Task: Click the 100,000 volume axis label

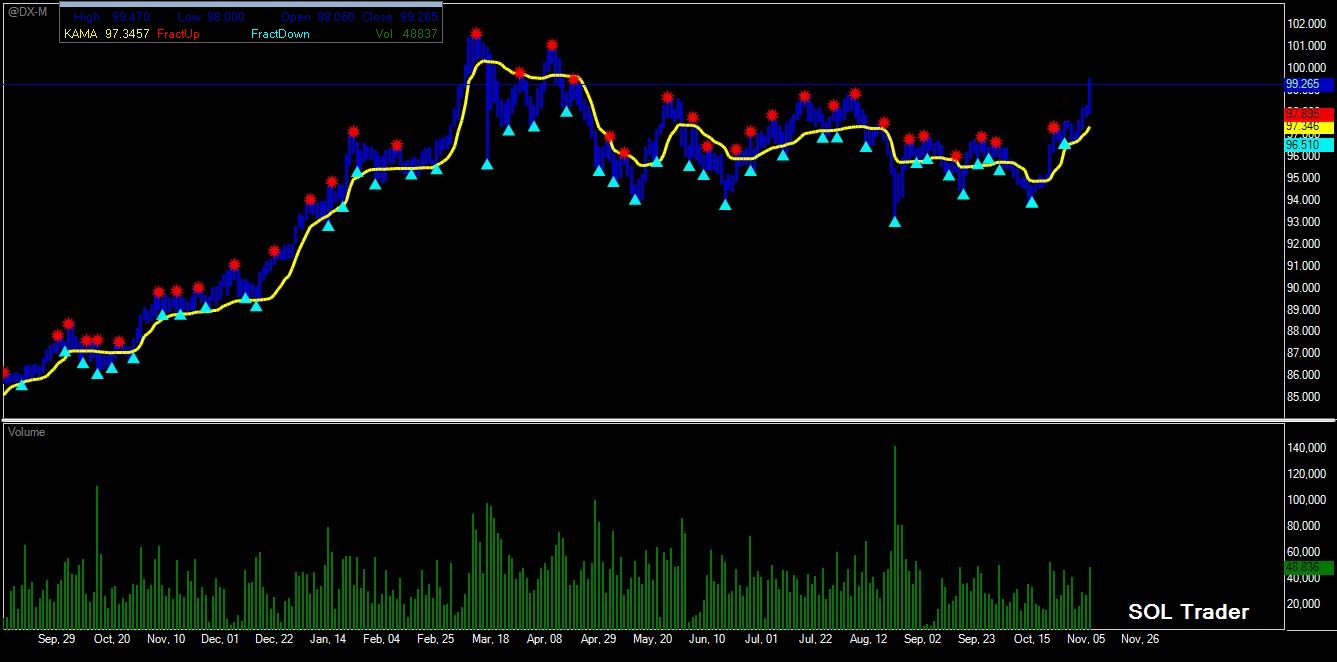Action: click(x=1307, y=500)
